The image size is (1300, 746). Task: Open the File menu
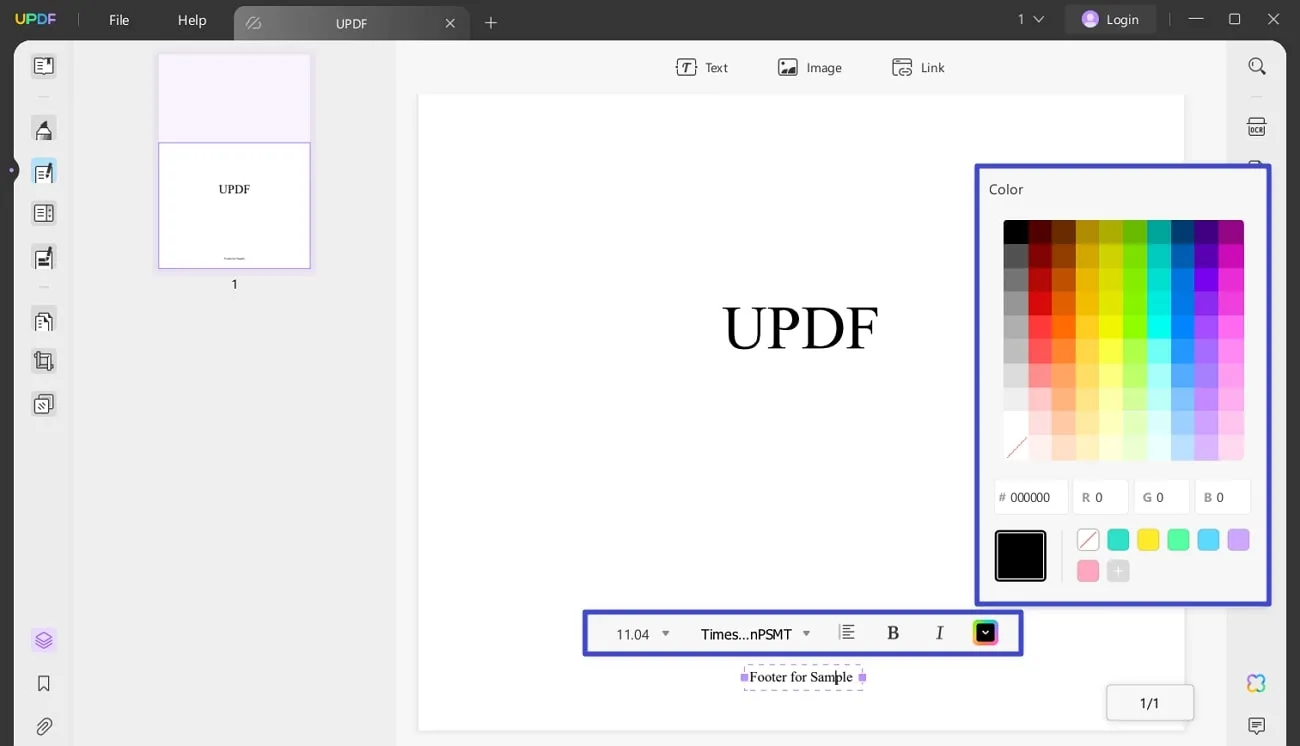click(x=119, y=20)
